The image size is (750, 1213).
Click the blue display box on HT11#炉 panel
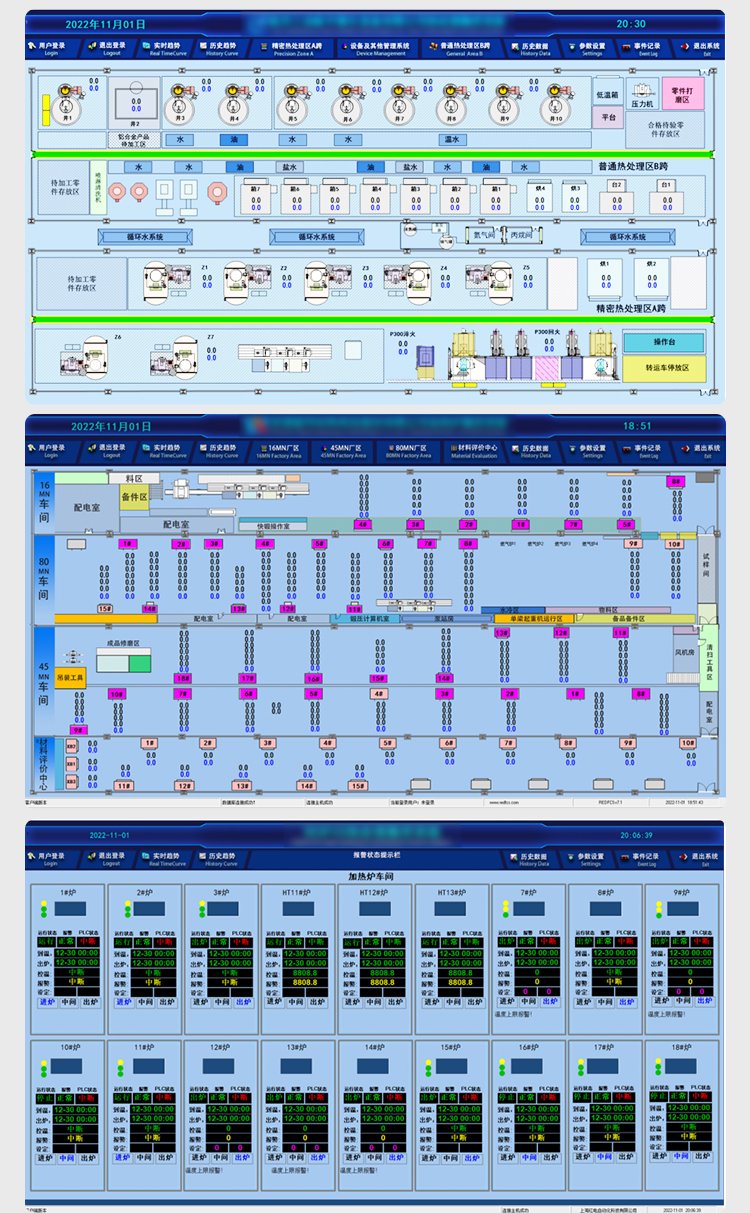coord(299,909)
